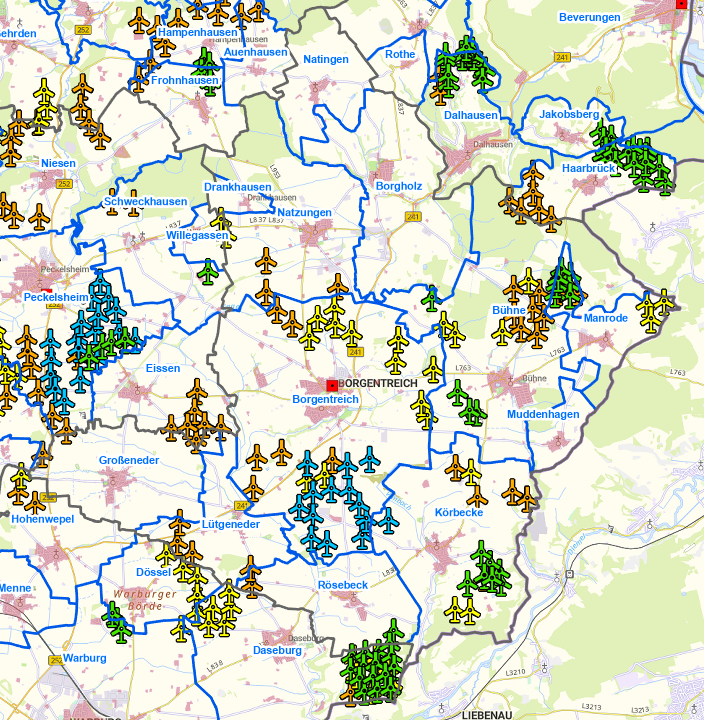
Task: Select the lone cyan turbine east of Rösebeck cluster
Action: click(x=388, y=520)
